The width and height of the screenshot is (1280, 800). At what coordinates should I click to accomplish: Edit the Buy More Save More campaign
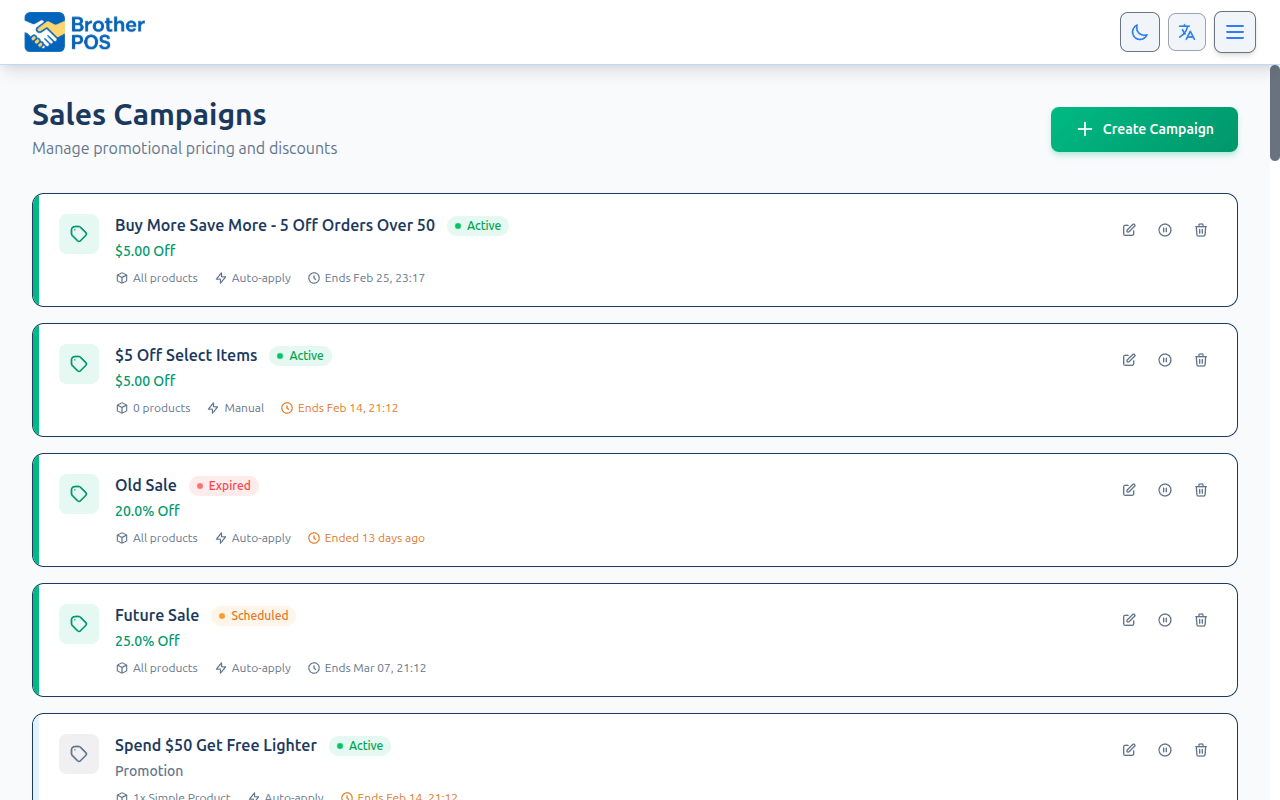click(1129, 230)
